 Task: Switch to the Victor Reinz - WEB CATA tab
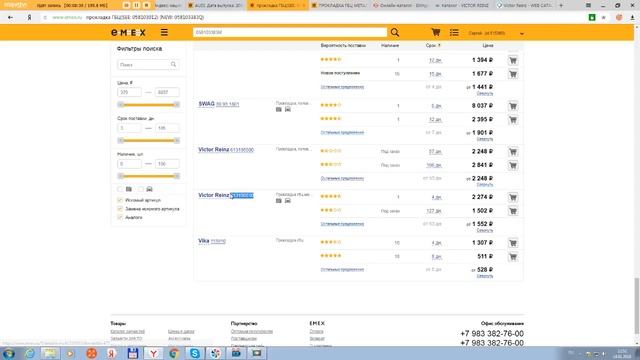pyautogui.click(x=524, y=6)
